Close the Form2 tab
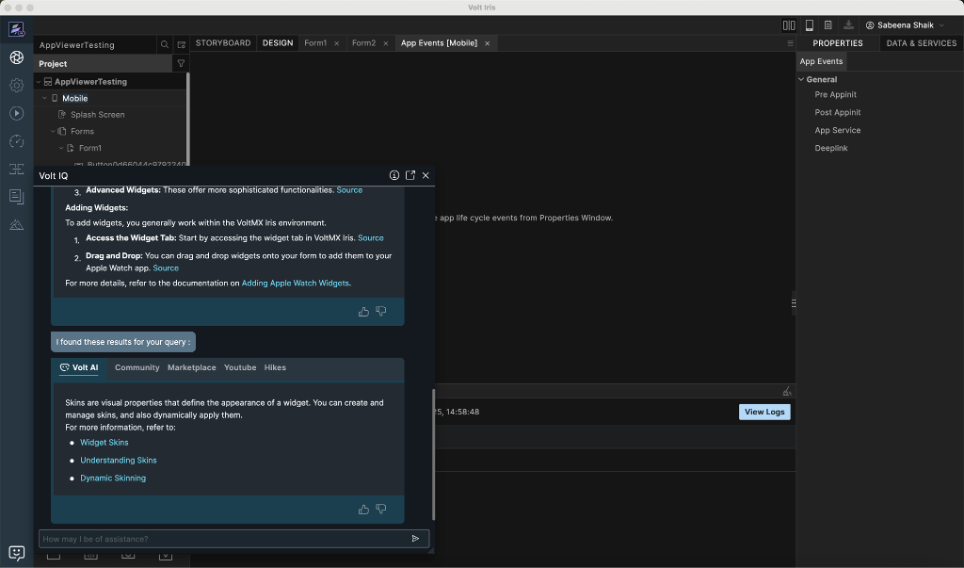Image resolution: width=964 pixels, height=568 pixels. pyautogui.click(x=385, y=44)
